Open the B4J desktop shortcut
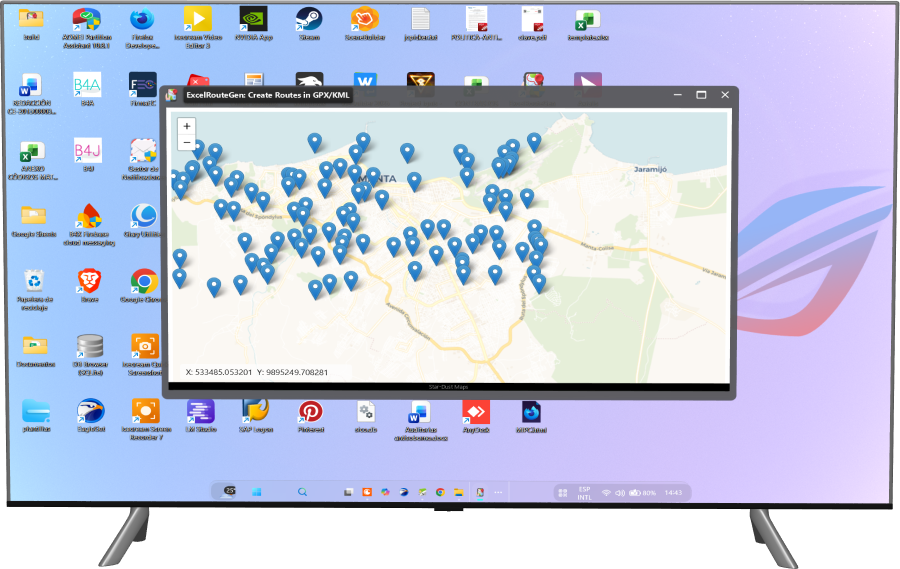Image resolution: width=900 pixels, height=569 pixels. [88, 155]
